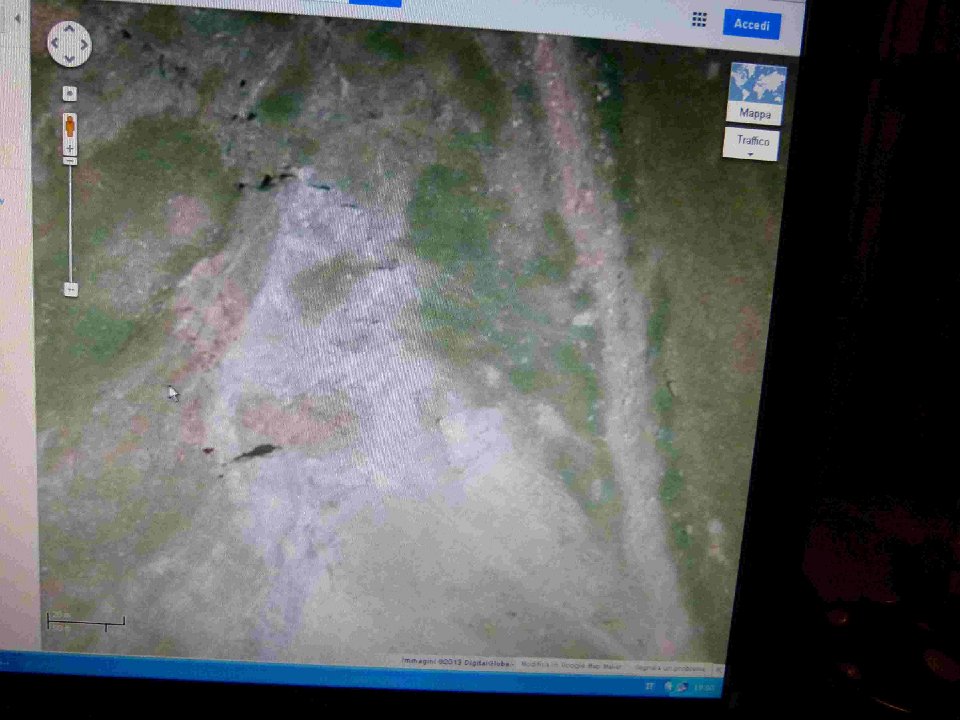Open the Google apps grid
This screenshot has height=720, width=960.
[x=699, y=20]
